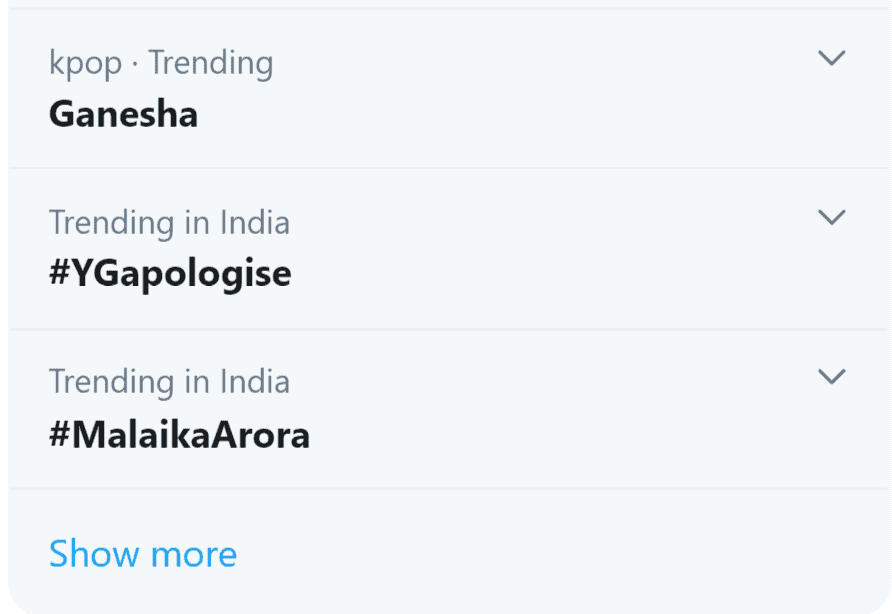Show options chevron for #MalaikaArora trend
The width and height of the screenshot is (892, 614).
(831, 377)
